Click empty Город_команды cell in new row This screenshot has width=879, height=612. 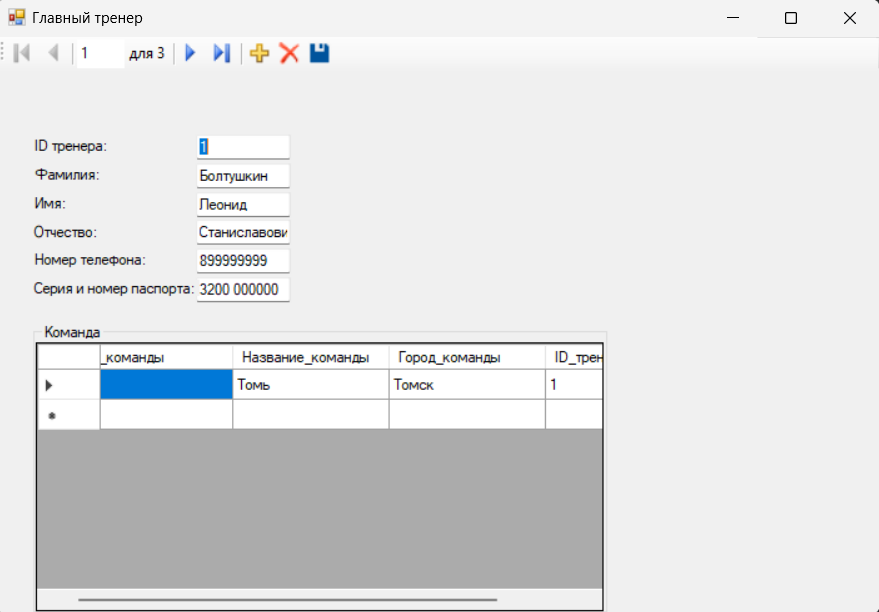click(467, 415)
